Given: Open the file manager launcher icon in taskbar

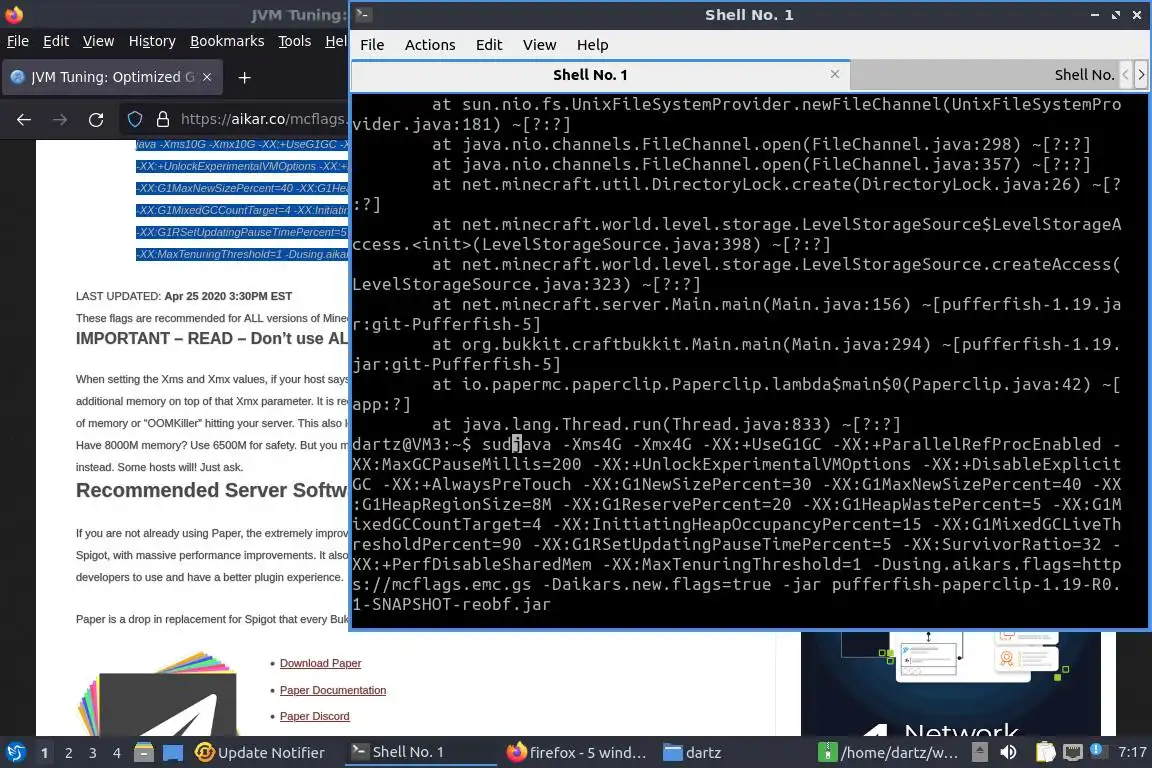Looking at the screenshot, I should 144,753.
